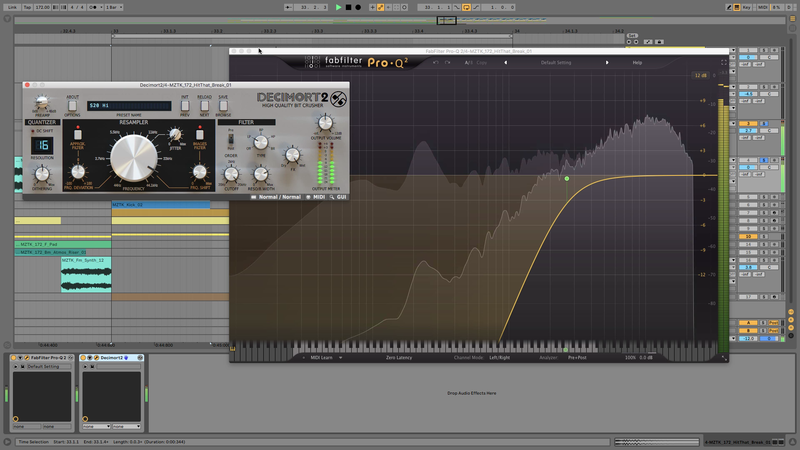Select the MZTK_Fm_Synth_12 audio clip

86,274
